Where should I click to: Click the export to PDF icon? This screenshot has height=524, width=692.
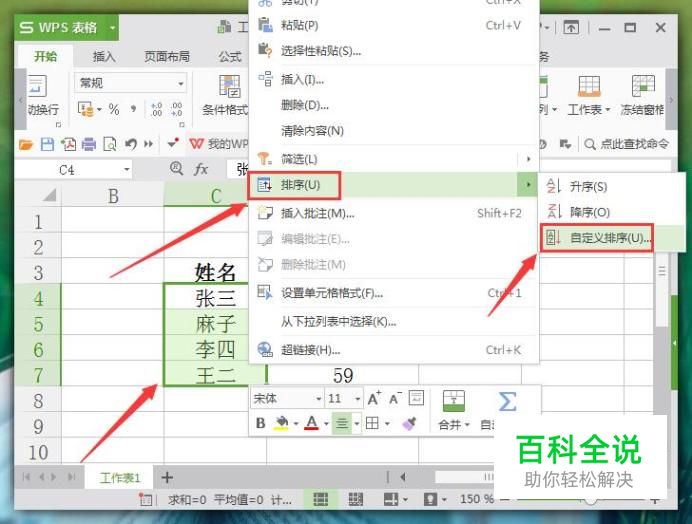point(68,144)
